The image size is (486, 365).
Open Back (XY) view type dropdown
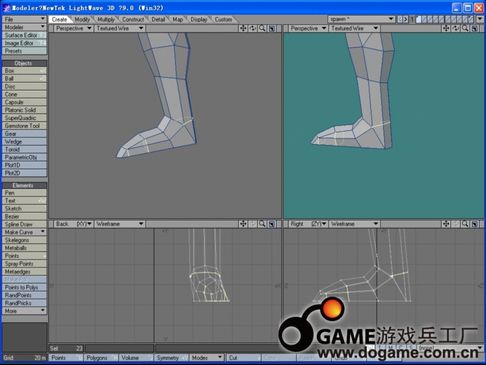point(73,224)
